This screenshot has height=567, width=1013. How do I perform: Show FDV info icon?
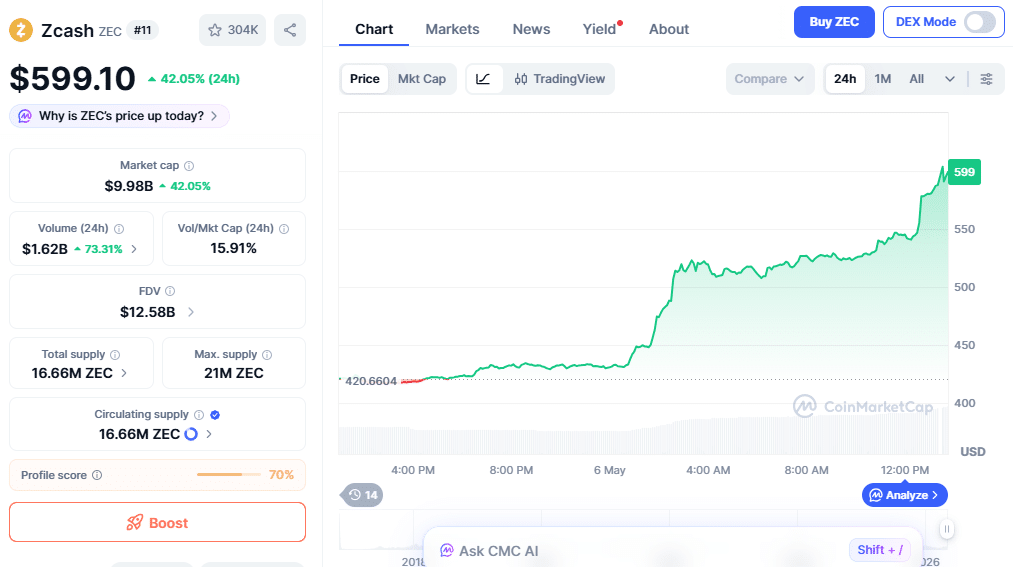(x=170, y=291)
